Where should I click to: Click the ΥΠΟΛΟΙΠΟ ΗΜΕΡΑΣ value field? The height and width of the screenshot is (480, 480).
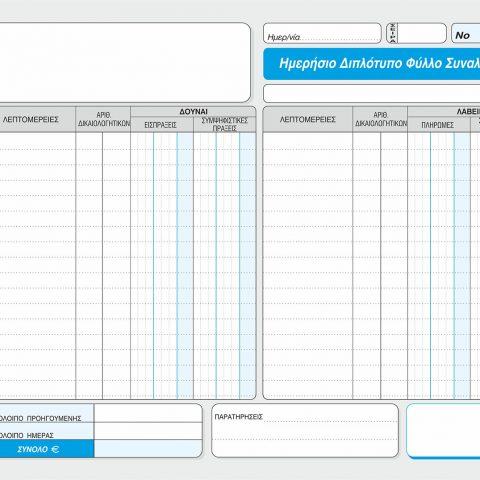tap(148, 431)
